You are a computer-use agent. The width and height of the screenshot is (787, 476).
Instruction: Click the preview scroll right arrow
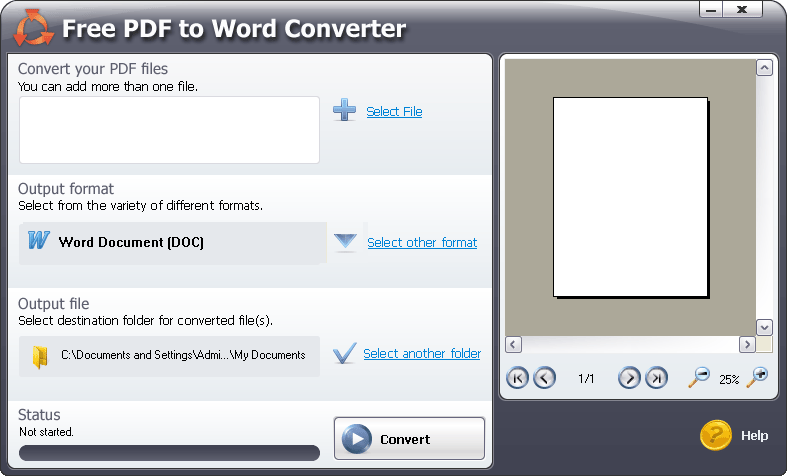[746, 345]
